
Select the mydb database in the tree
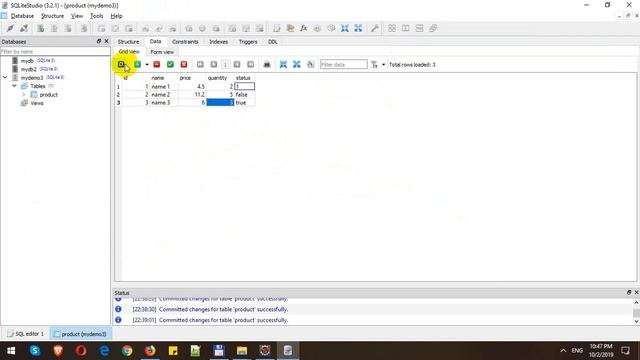27,60
